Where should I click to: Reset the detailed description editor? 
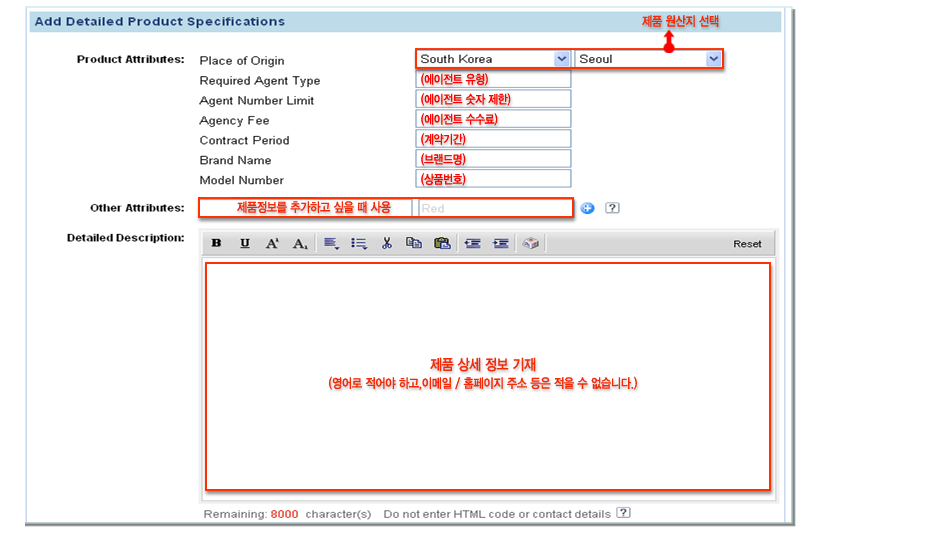coord(747,244)
